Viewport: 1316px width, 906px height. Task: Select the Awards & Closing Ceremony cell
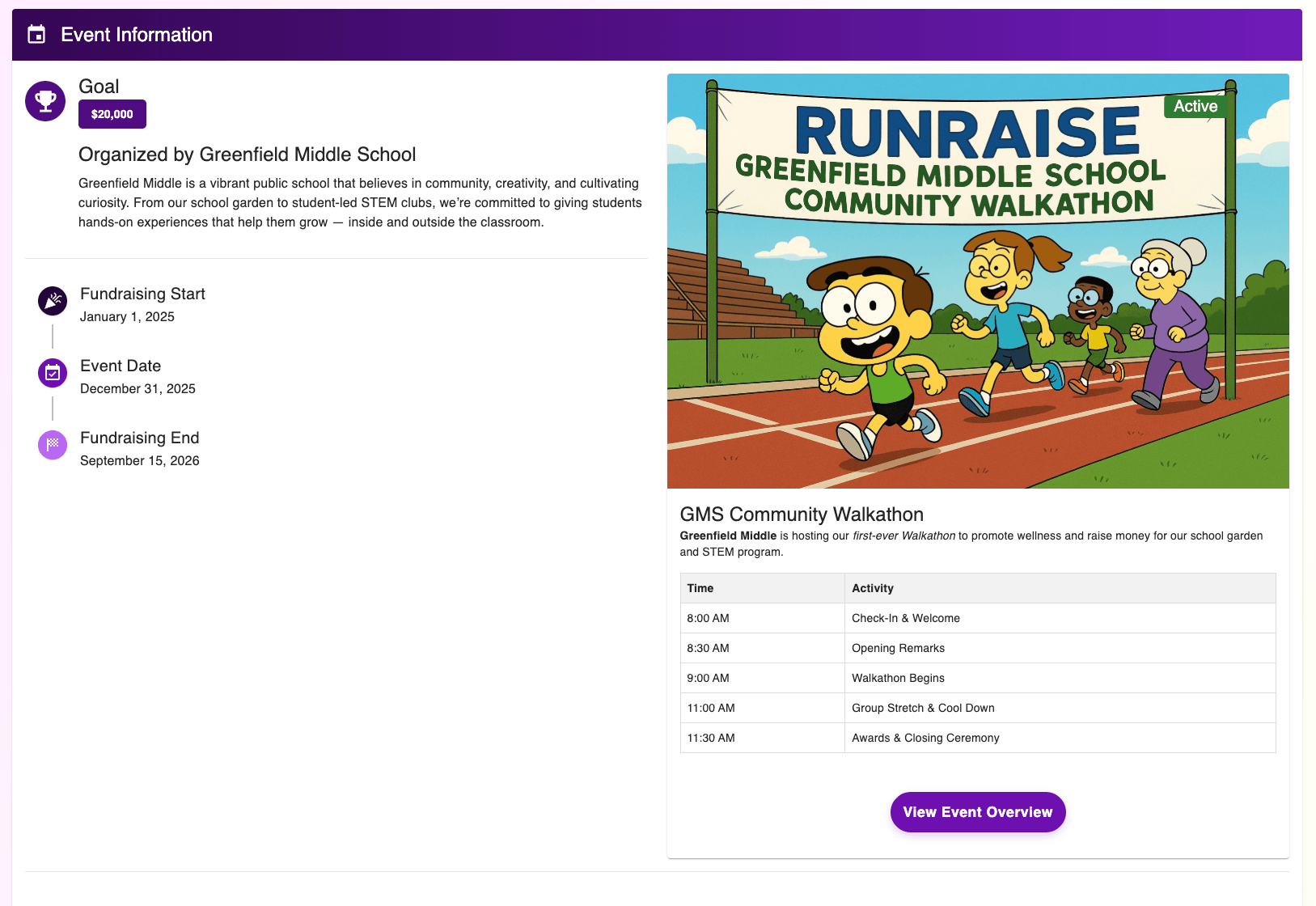tap(1060, 738)
